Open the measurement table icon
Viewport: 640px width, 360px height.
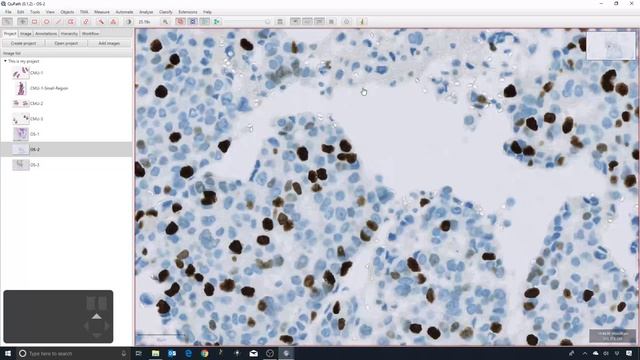pyautogui.click(x=280, y=21)
